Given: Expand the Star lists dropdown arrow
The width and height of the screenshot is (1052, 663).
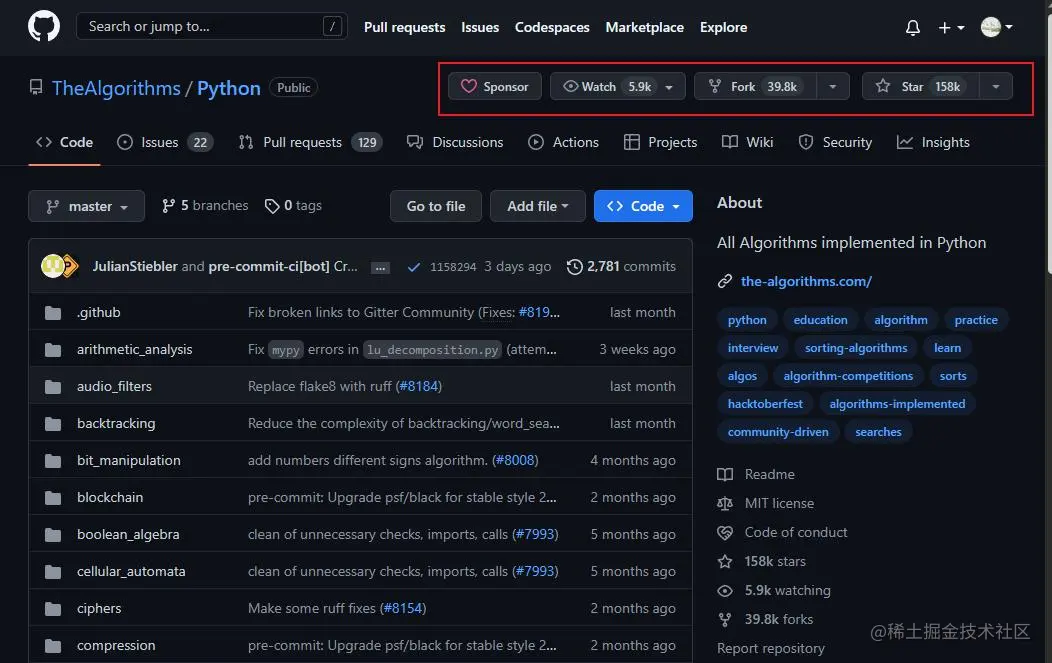Looking at the screenshot, I should [996, 87].
